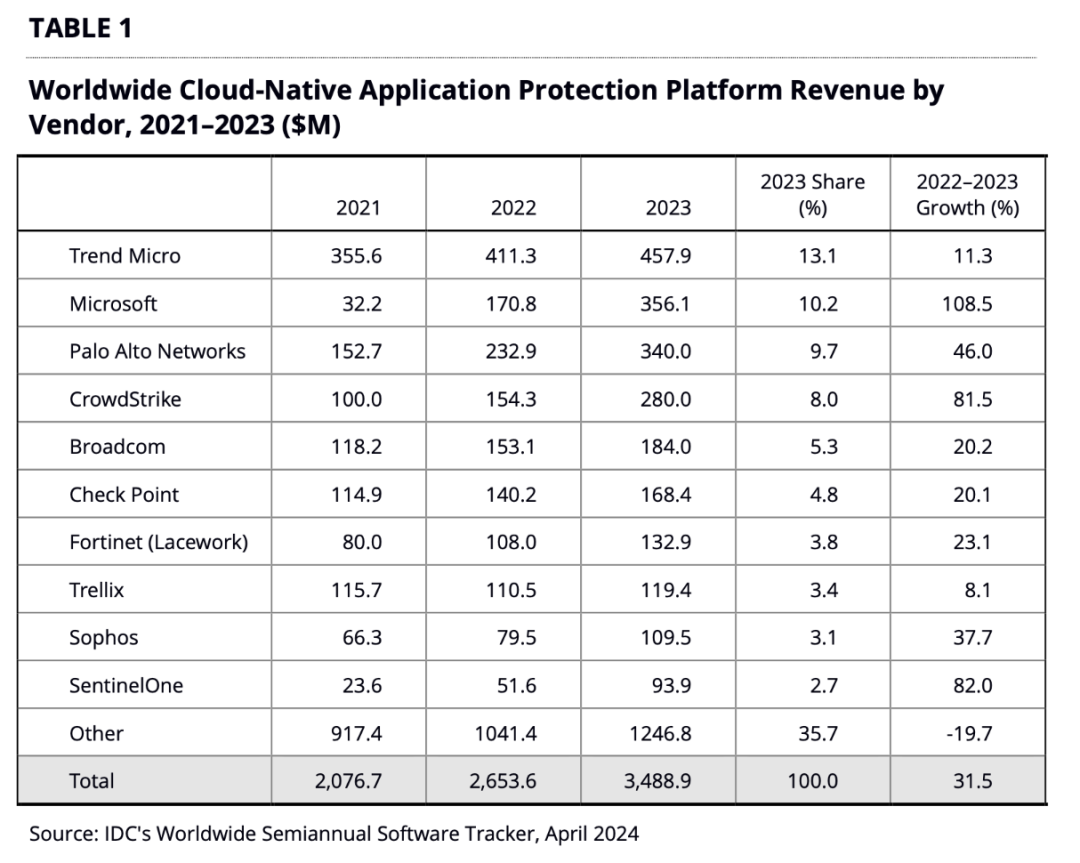Viewport: 1080px width, 863px height.
Task: Click Microsoft 2022 value 170.8
Action: coord(510,303)
